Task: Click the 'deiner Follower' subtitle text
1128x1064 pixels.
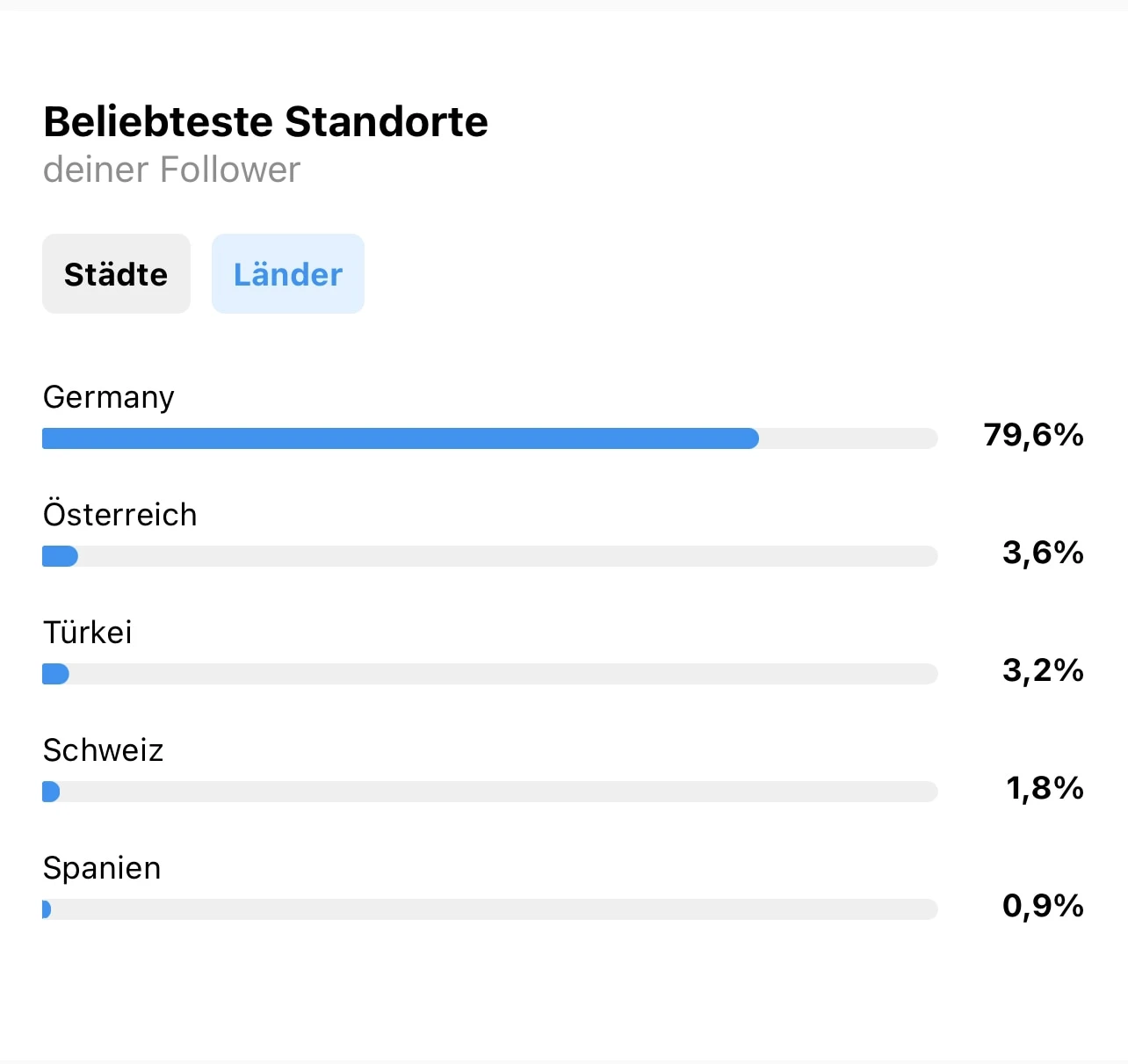Action: click(x=171, y=170)
